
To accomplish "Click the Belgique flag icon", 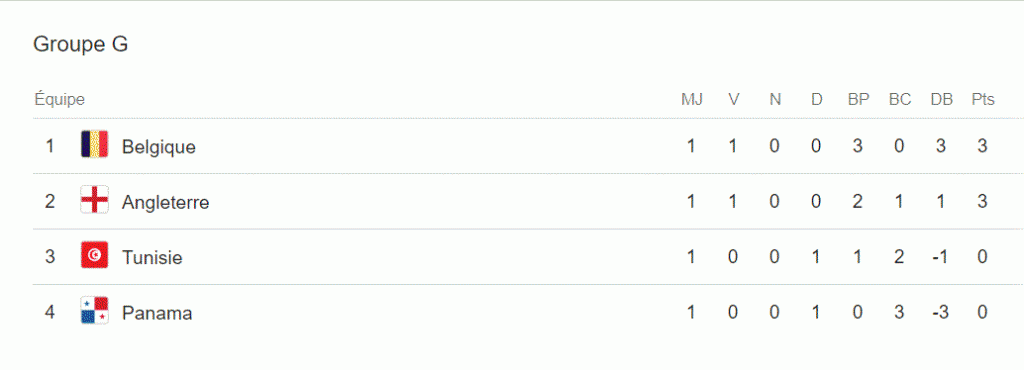I will [x=94, y=144].
